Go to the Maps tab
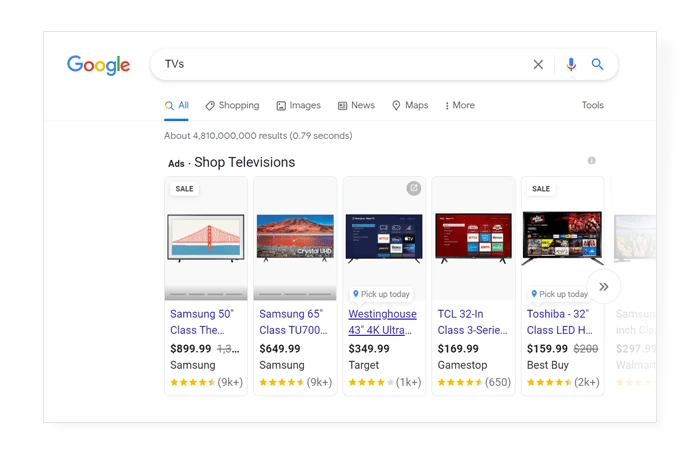The height and width of the screenshot is (454, 700). coord(410,105)
